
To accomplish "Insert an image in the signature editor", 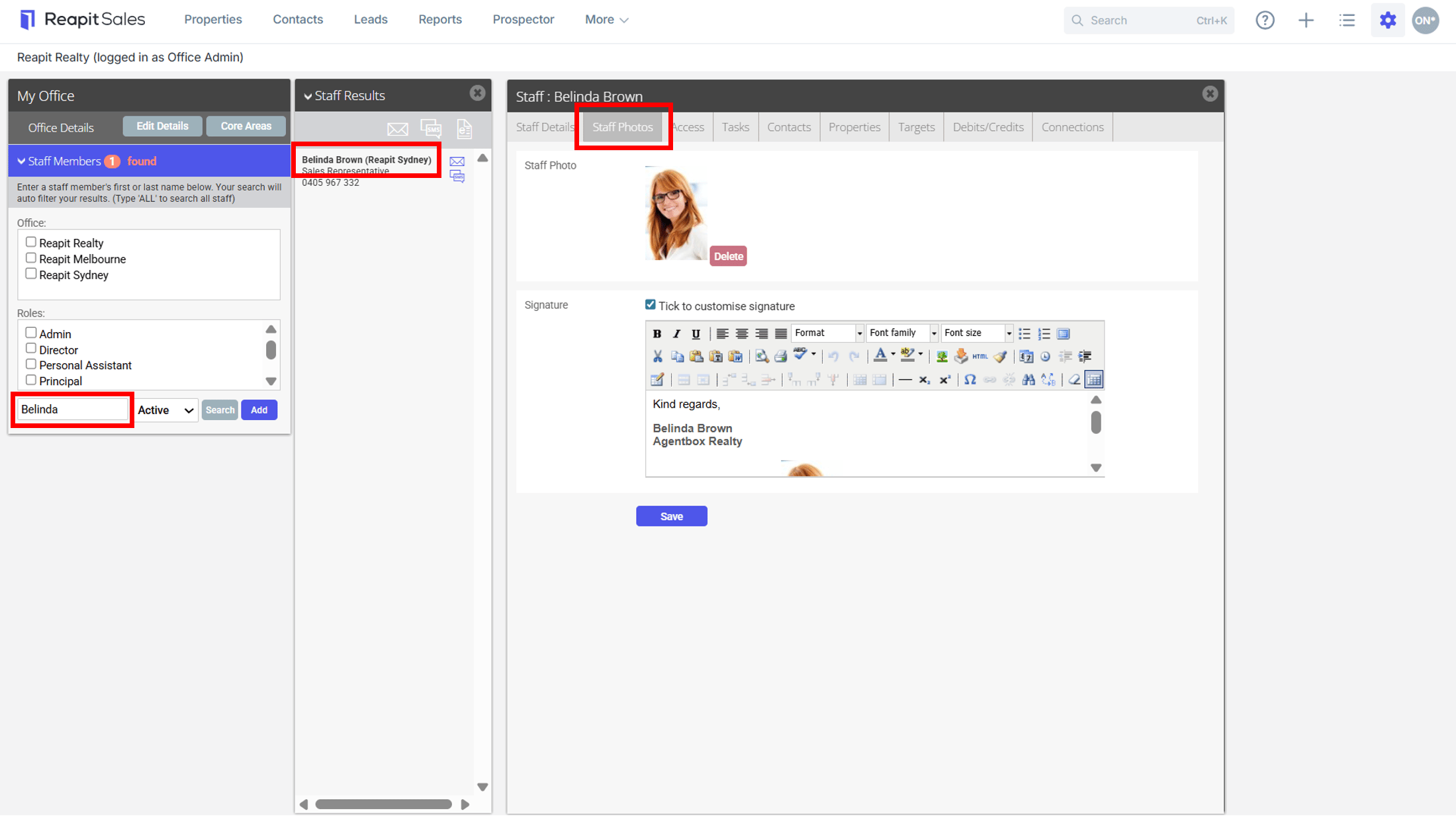I will point(941,357).
